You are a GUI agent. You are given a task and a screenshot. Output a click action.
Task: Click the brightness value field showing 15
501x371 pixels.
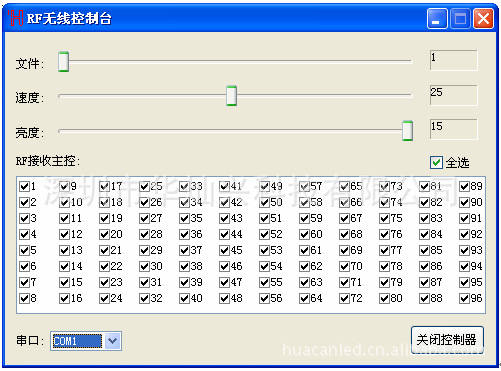[x=453, y=129]
